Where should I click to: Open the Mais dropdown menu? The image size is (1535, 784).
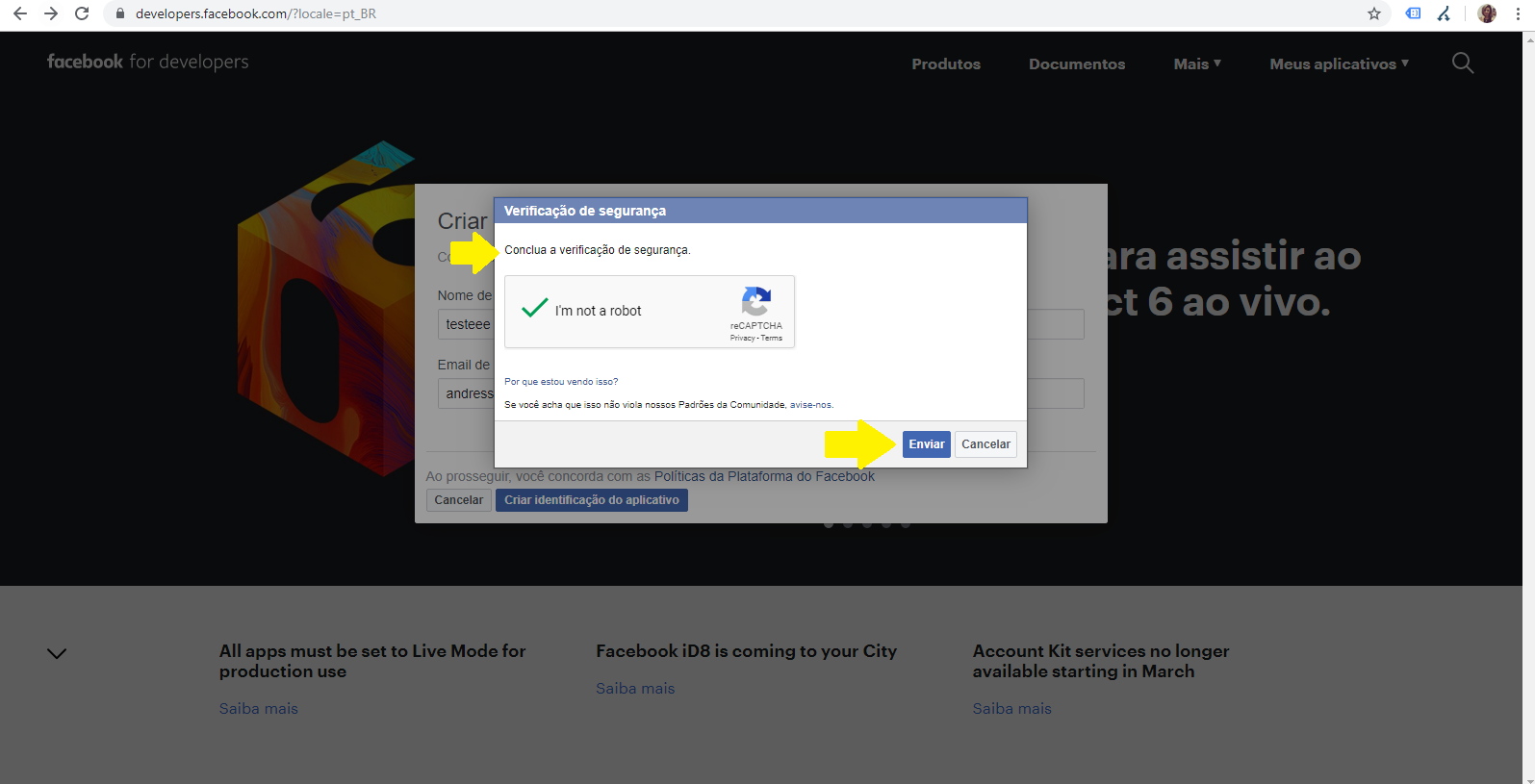click(1197, 63)
